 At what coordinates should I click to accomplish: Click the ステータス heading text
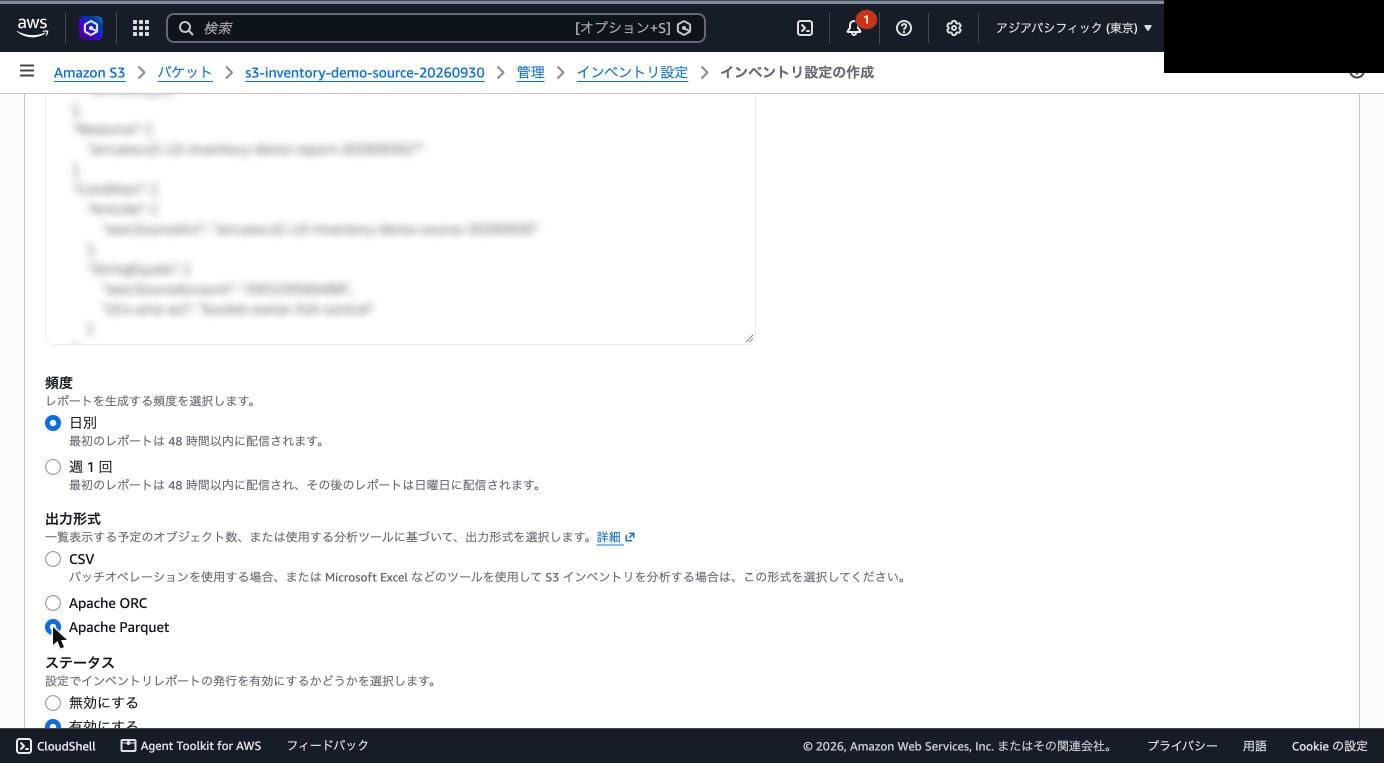tap(80, 663)
